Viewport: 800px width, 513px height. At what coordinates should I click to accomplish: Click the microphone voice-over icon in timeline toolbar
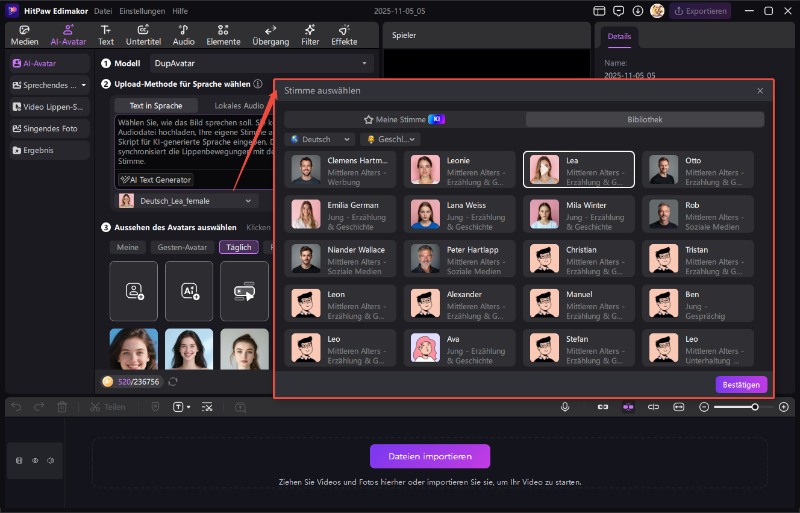coord(565,407)
